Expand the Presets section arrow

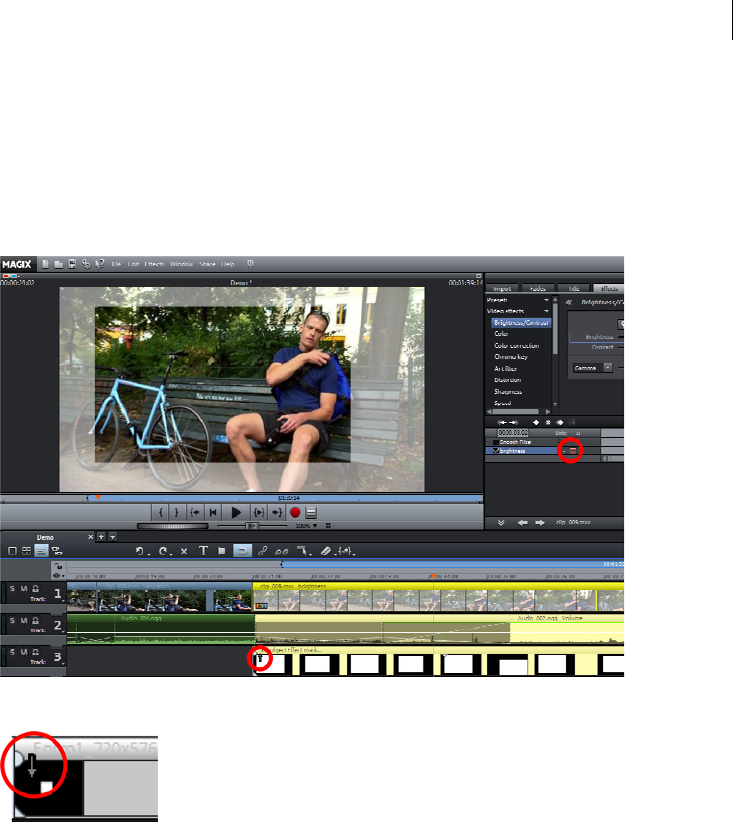[546, 300]
